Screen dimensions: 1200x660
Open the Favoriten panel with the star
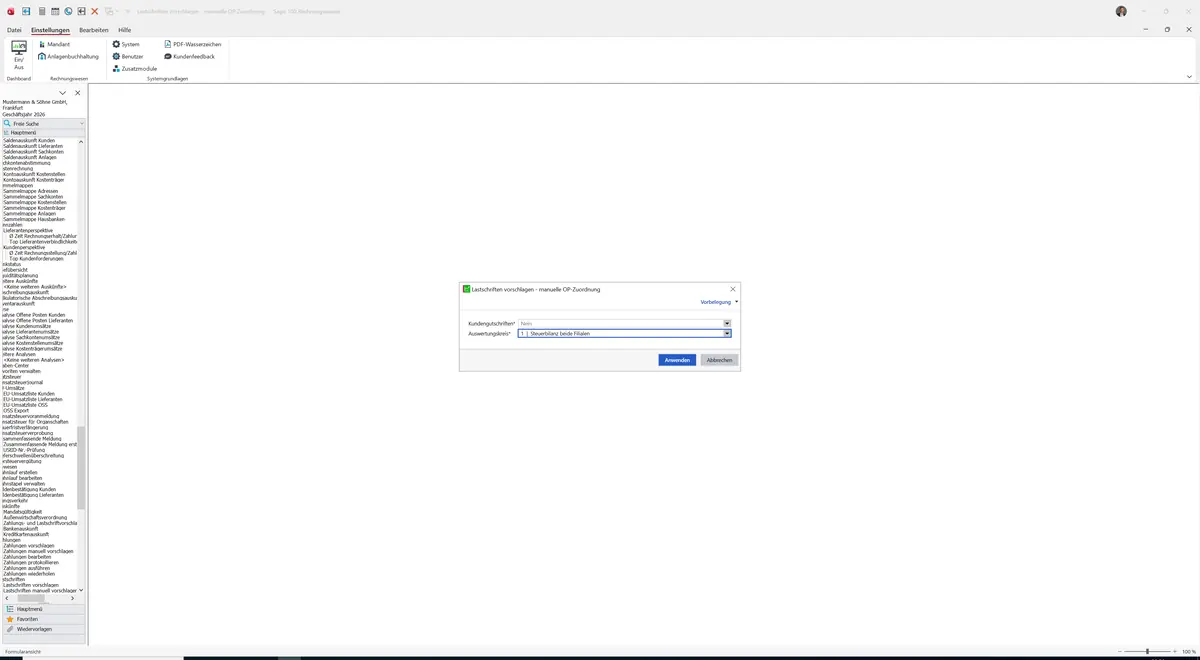(43, 619)
